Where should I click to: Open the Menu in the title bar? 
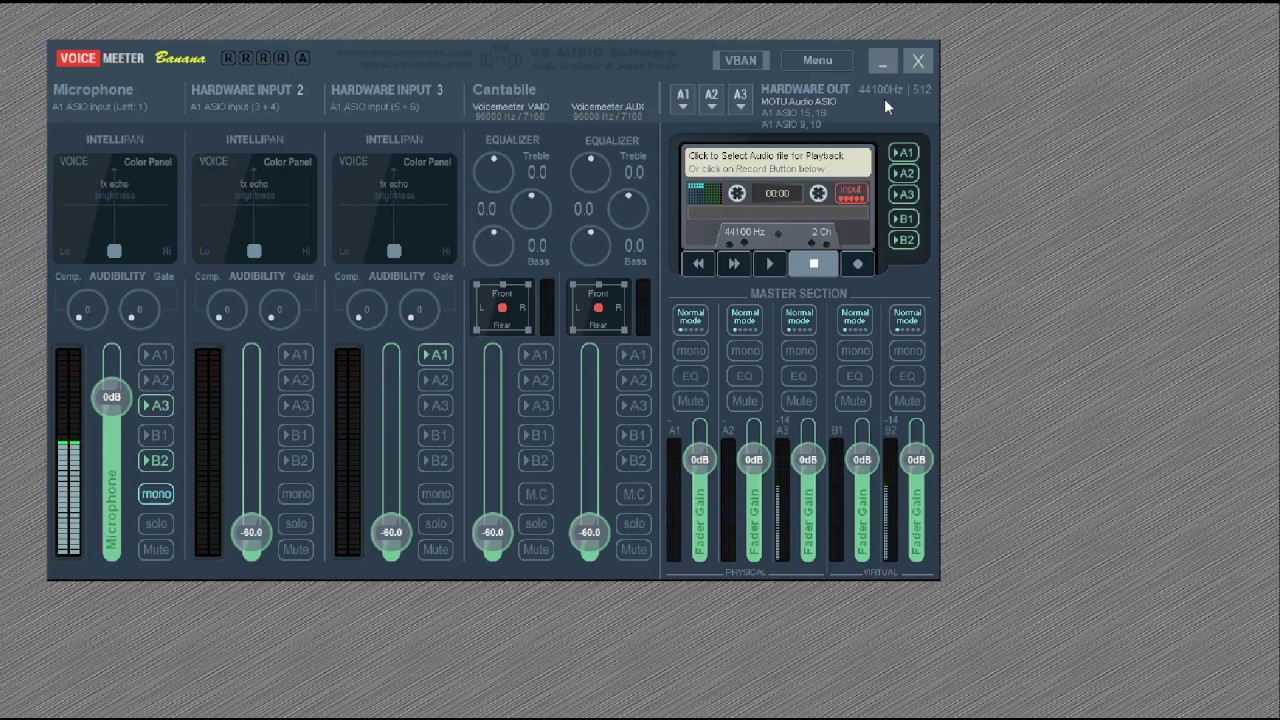tap(817, 60)
